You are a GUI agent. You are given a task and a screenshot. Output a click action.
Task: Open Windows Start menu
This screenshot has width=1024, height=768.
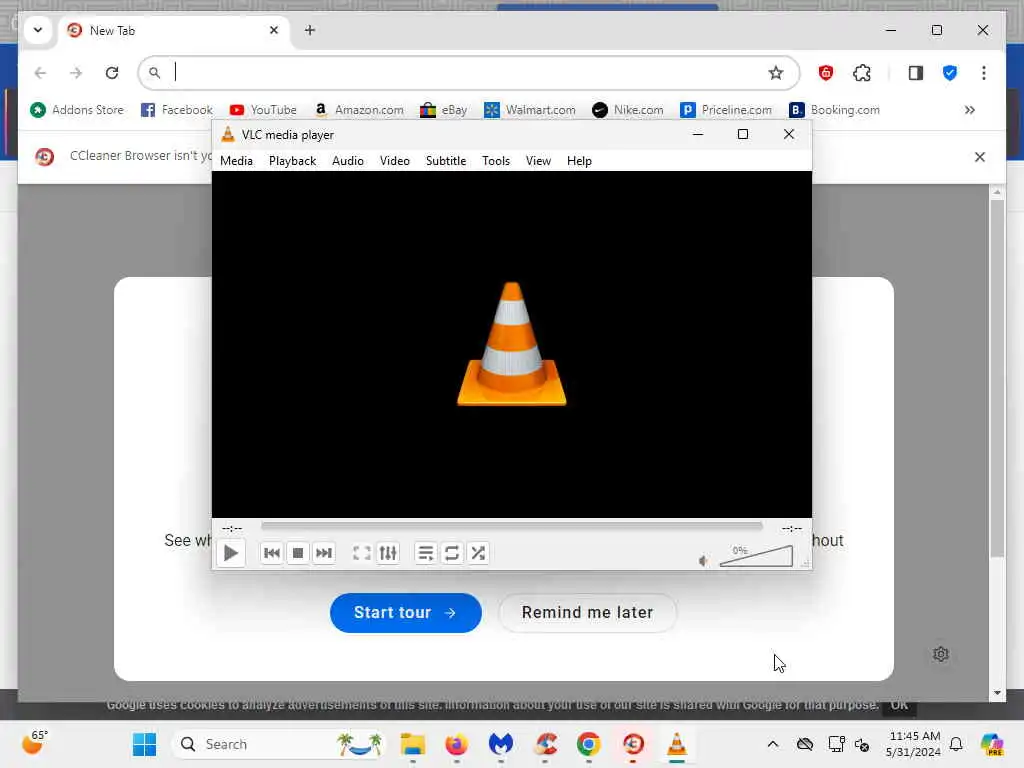tap(144, 744)
